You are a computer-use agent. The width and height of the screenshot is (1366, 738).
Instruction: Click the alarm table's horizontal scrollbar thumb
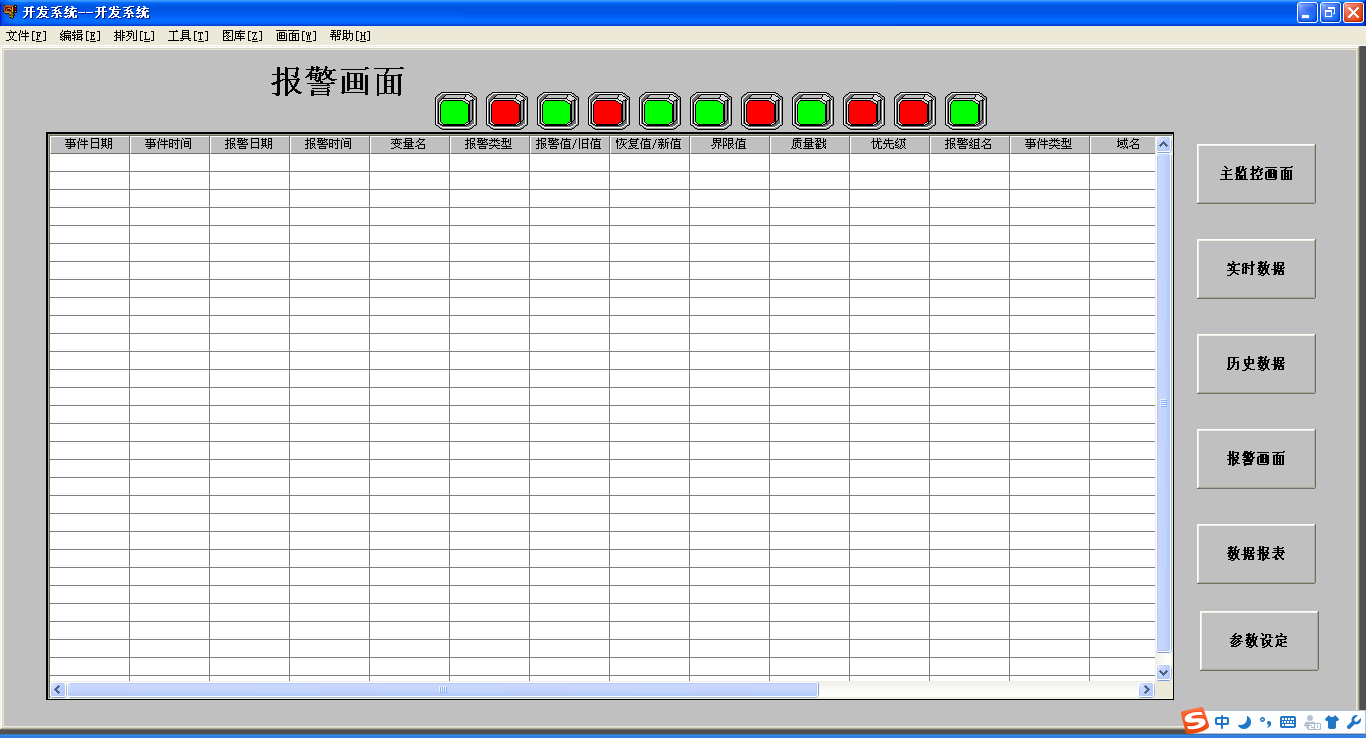point(443,690)
